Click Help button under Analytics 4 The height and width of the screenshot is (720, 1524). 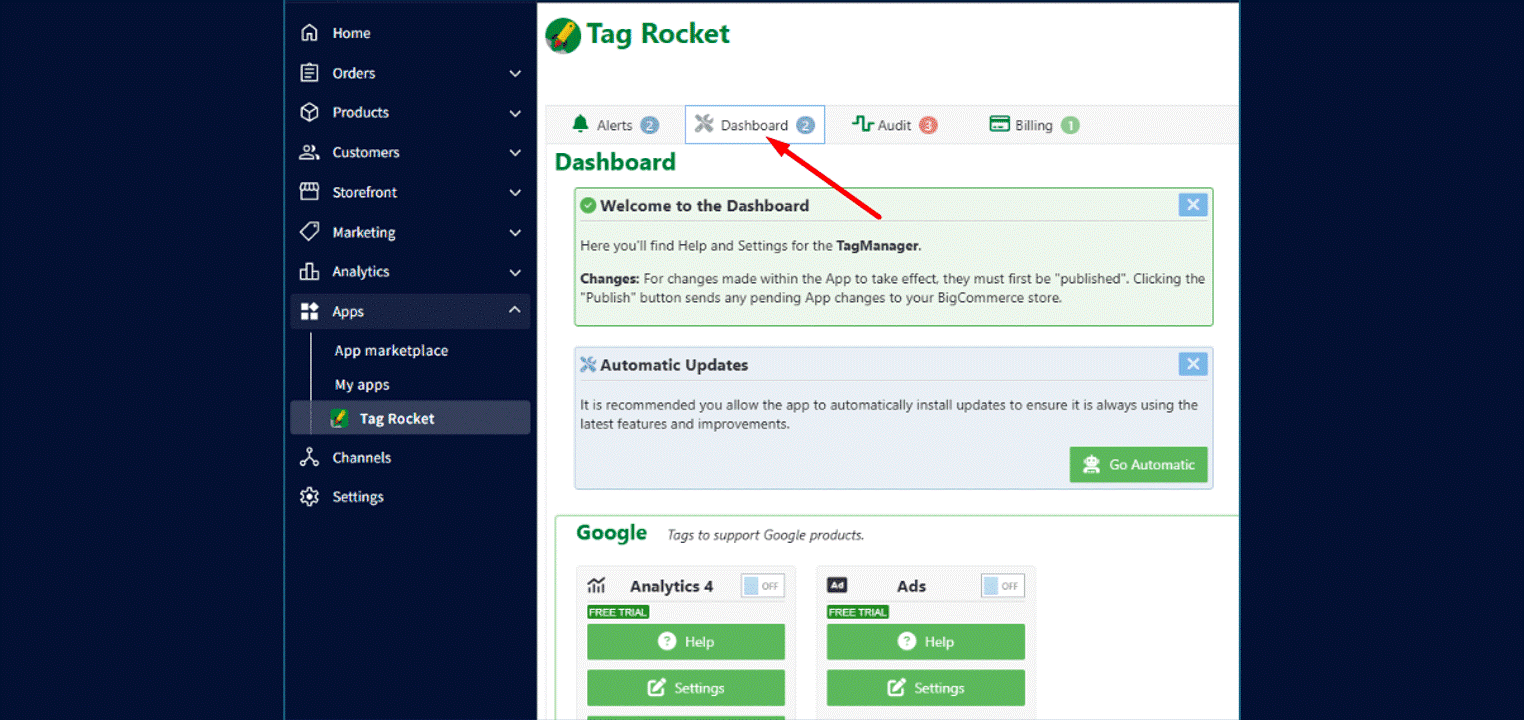click(x=686, y=642)
